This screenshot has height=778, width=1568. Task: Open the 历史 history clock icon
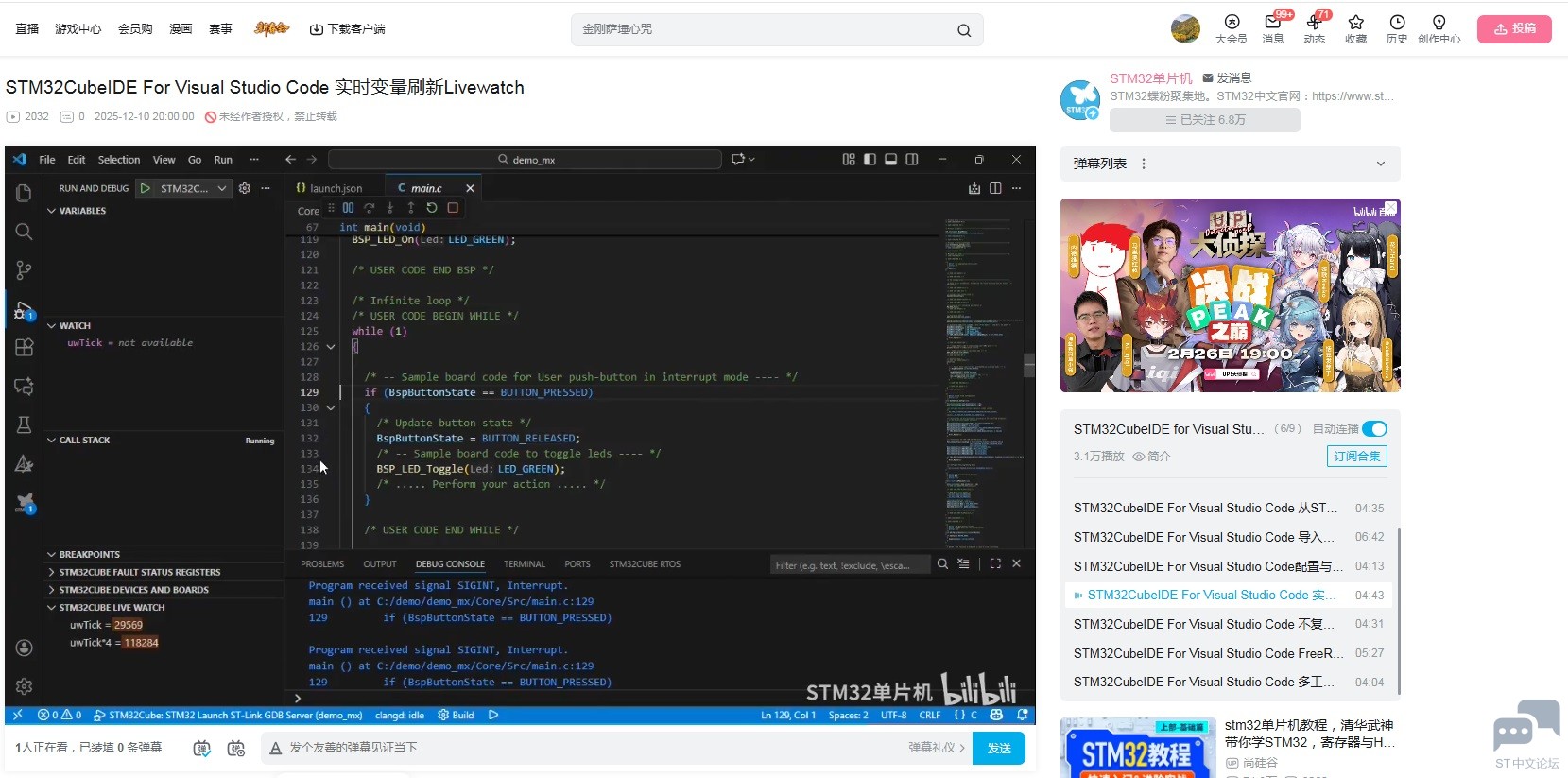[1397, 28]
